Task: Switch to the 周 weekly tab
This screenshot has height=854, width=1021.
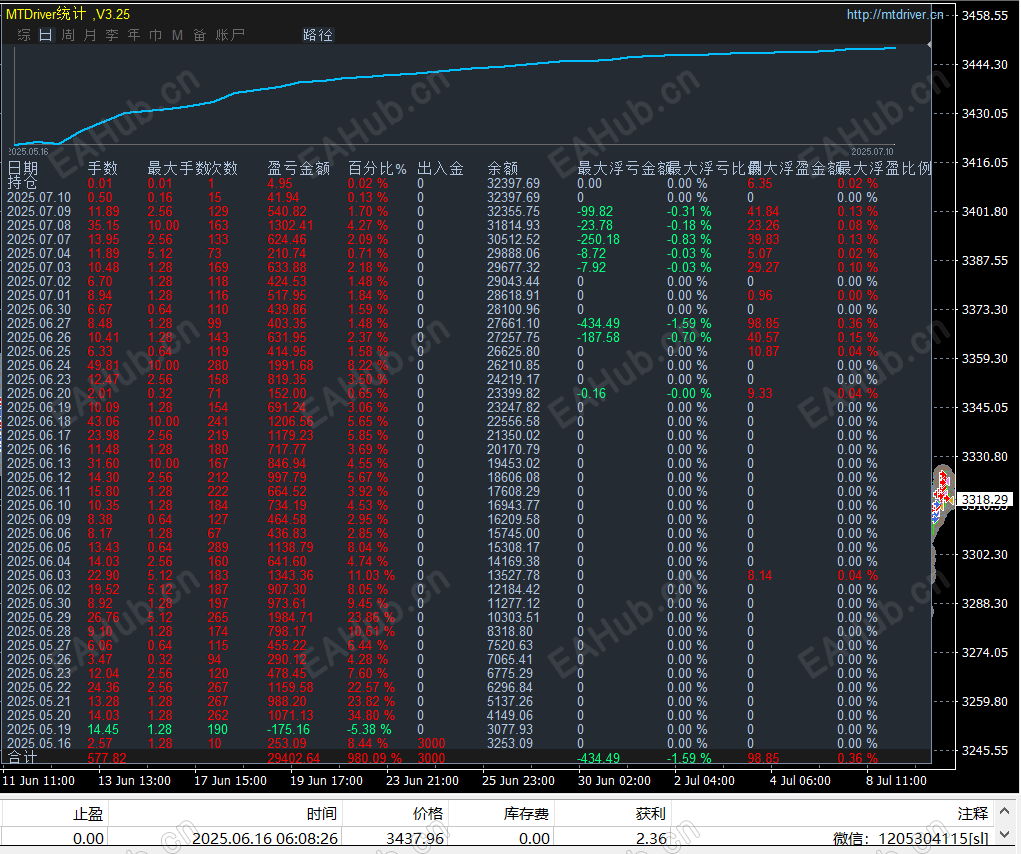Action: click(x=68, y=35)
